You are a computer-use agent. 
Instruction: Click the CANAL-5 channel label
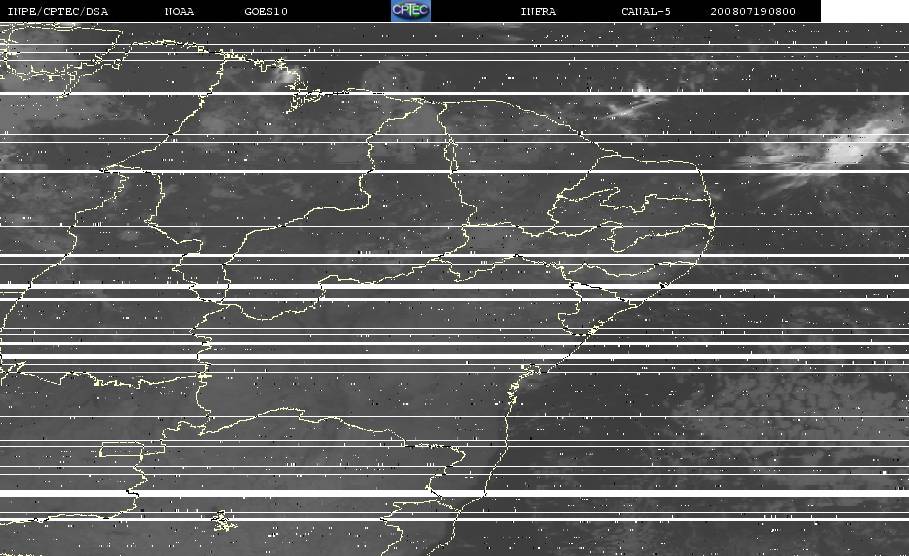tap(646, 11)
